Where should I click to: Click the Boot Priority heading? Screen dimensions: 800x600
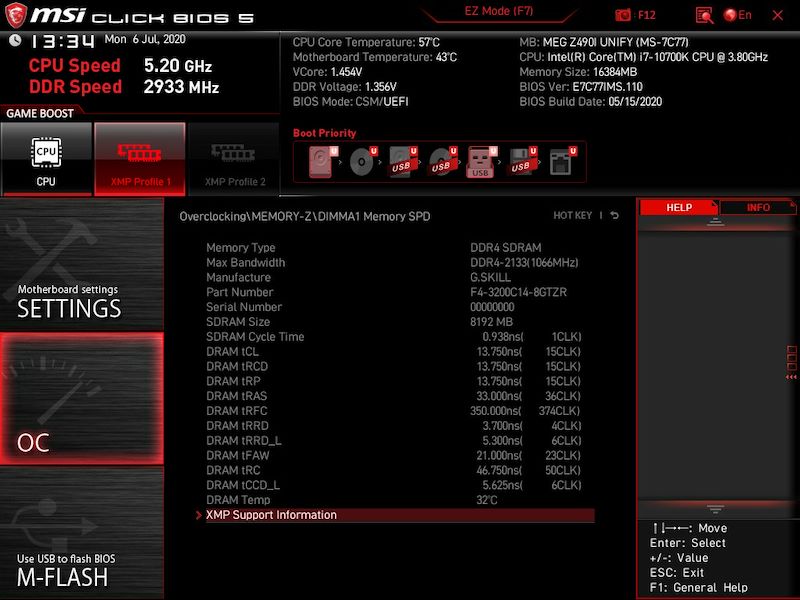(x=324, y=133)
